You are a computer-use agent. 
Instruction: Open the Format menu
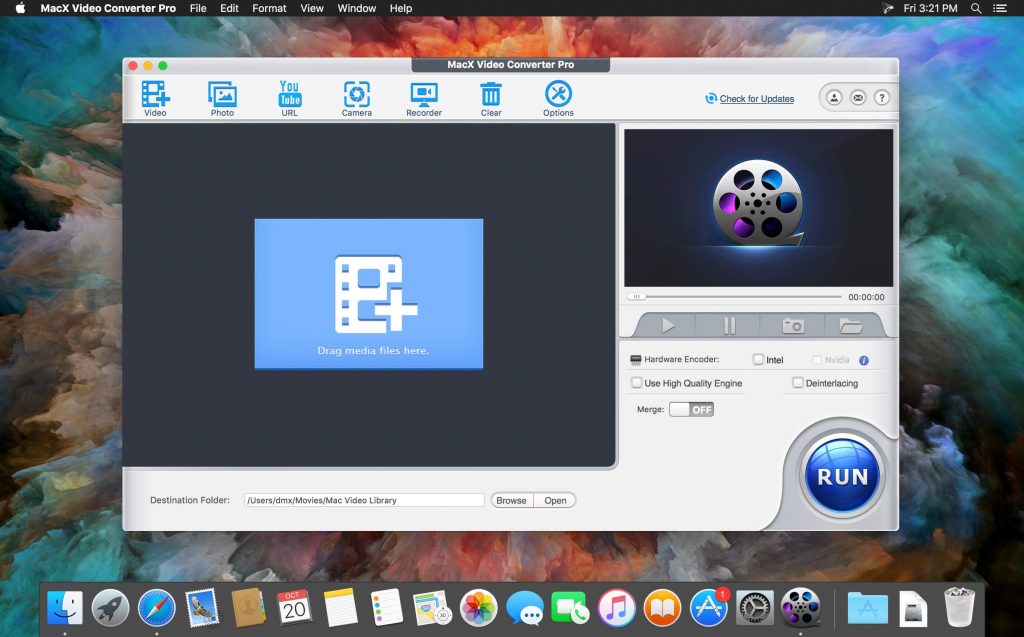(268, 8)
